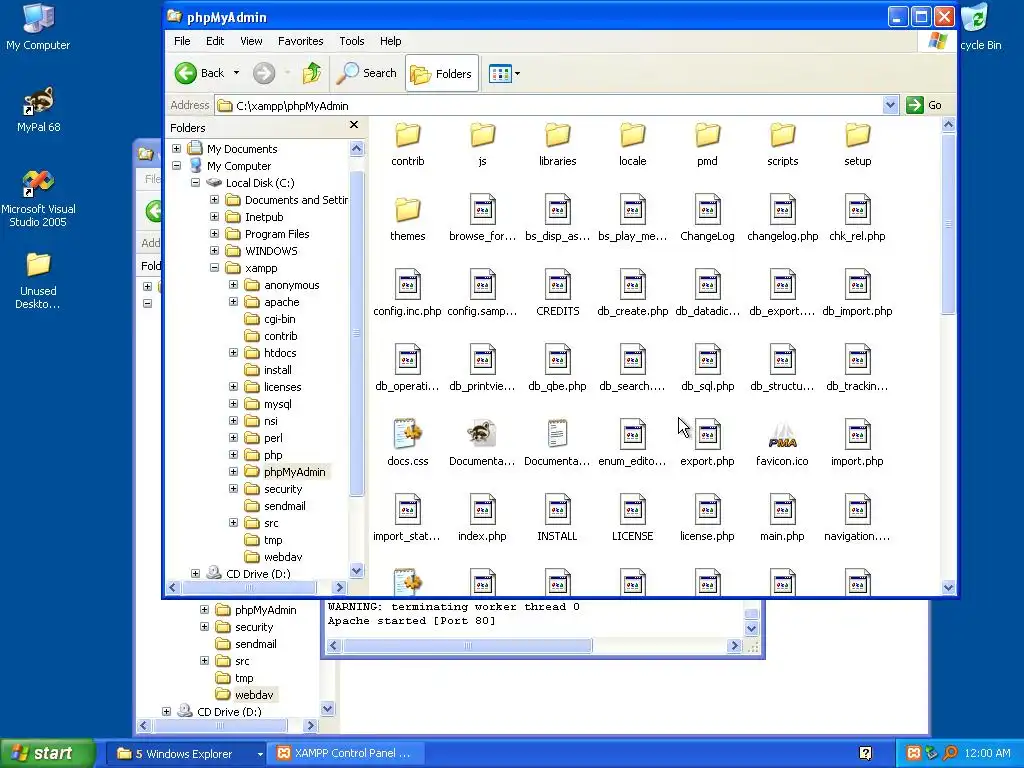Open the Back history dropdown arrow

[x=236, y=73]
